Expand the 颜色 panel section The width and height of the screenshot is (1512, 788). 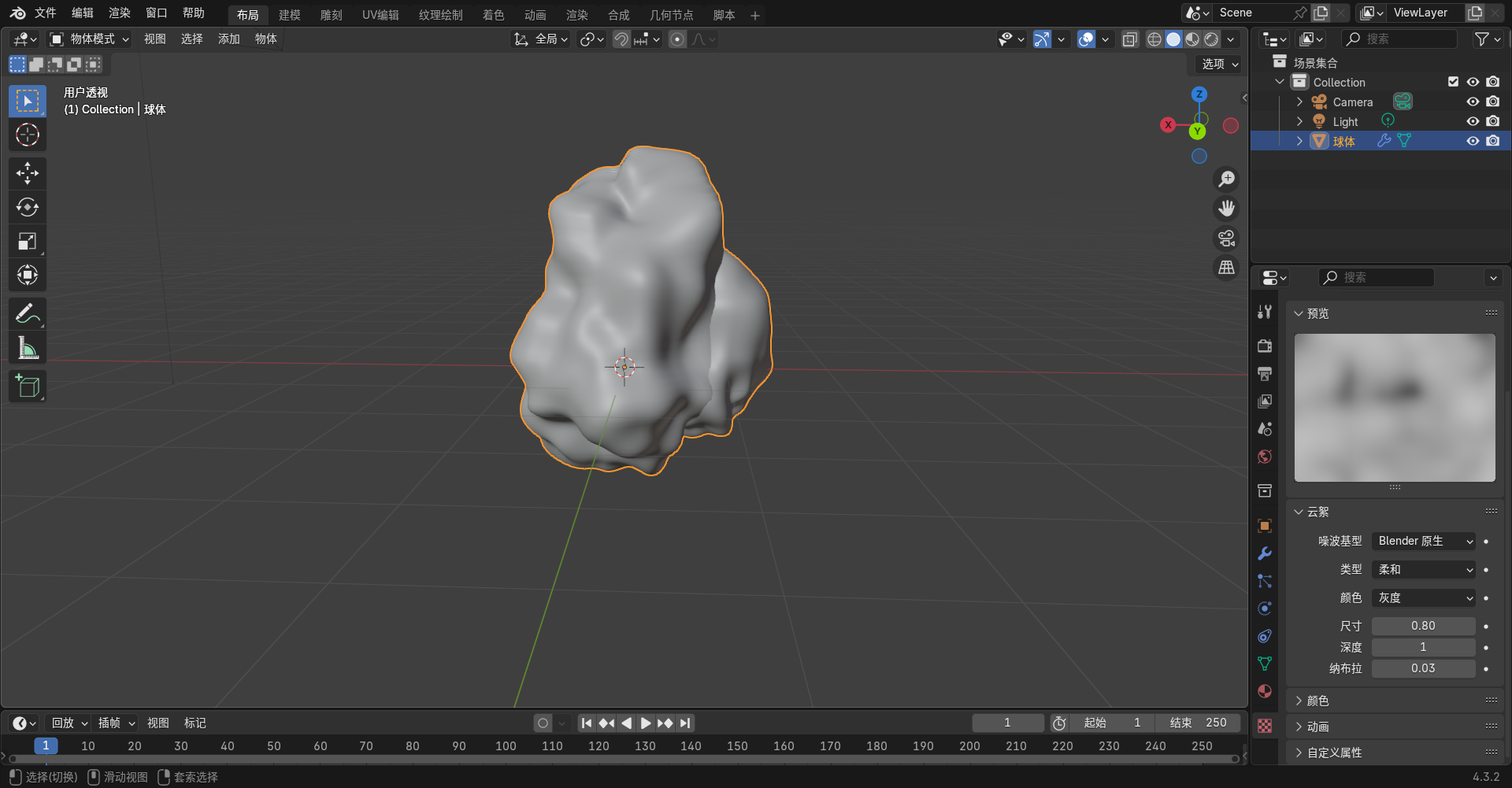point(1317,701)
